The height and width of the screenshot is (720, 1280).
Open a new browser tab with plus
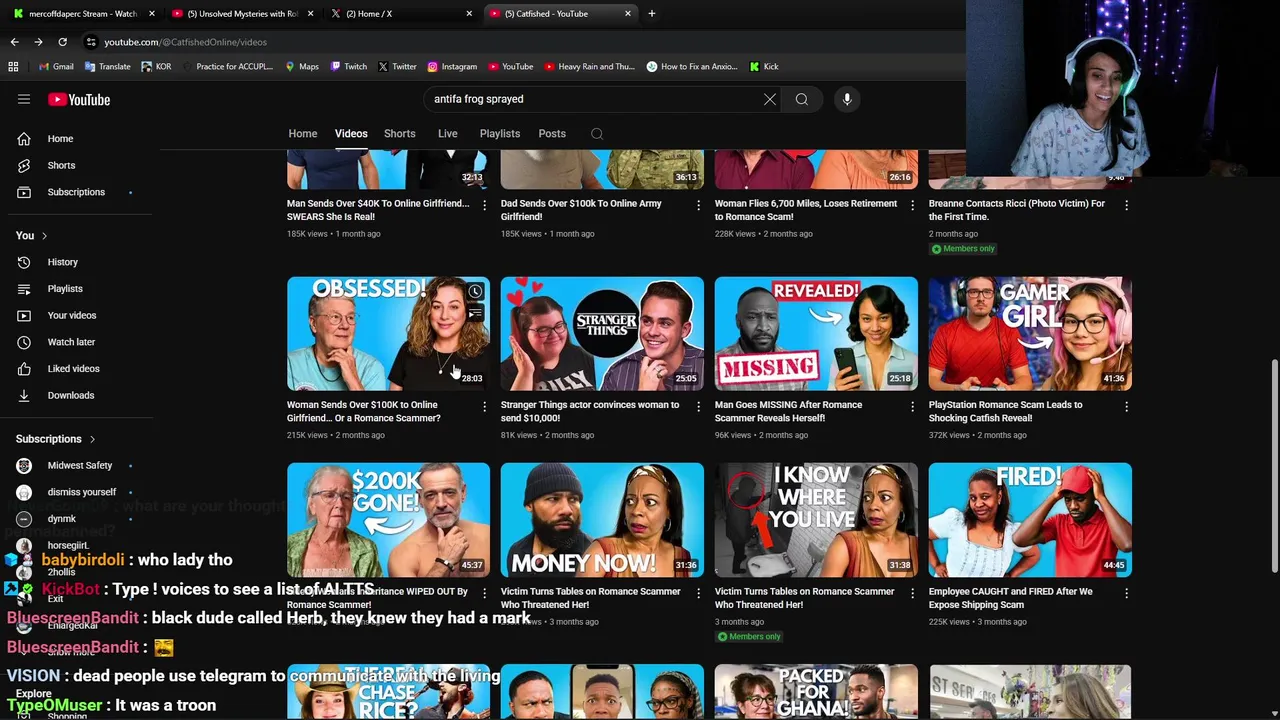[651, 13]
